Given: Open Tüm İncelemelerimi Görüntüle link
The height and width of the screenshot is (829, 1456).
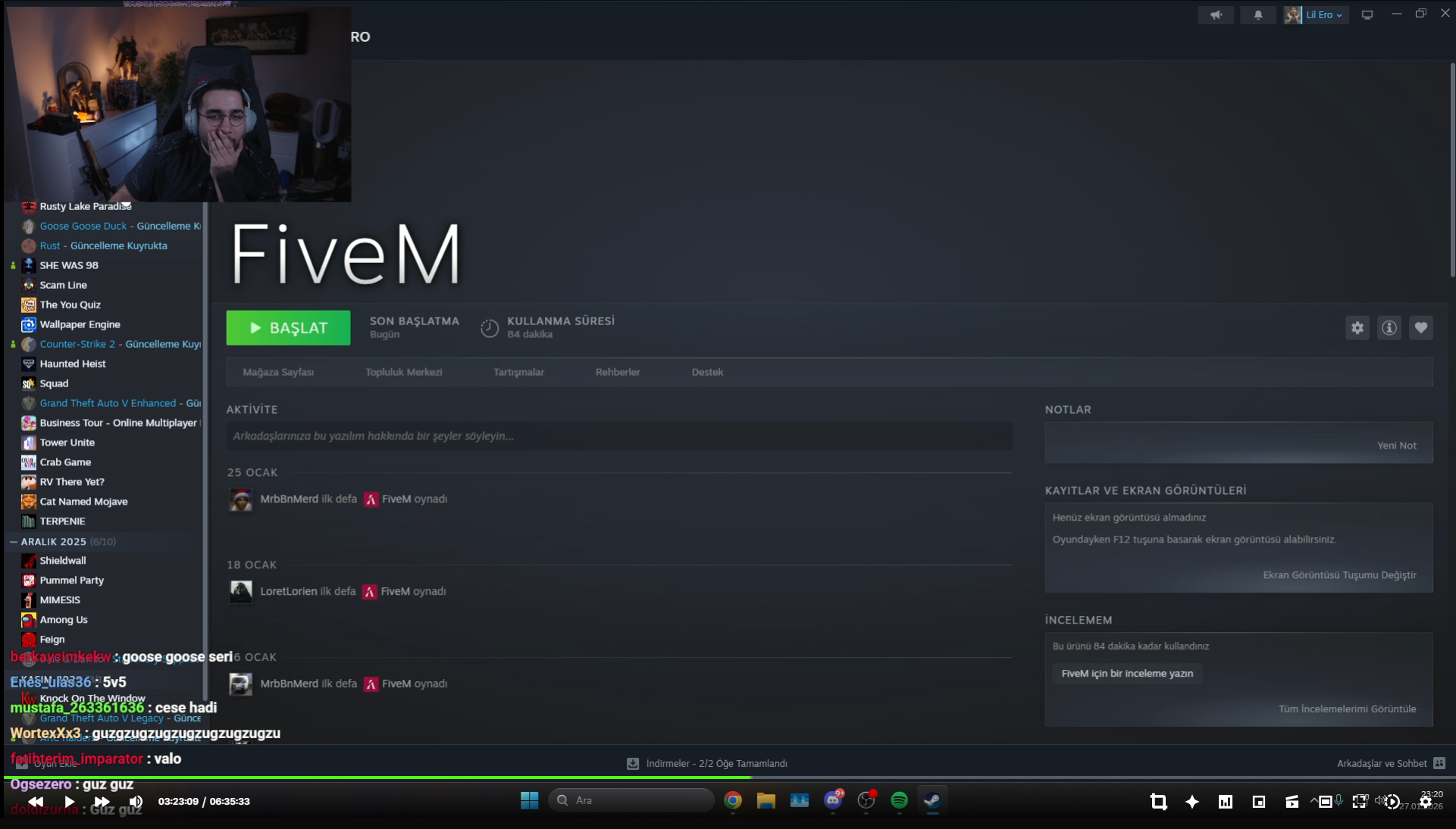Looking at the screenshot, I should [x=1347, y=709].
